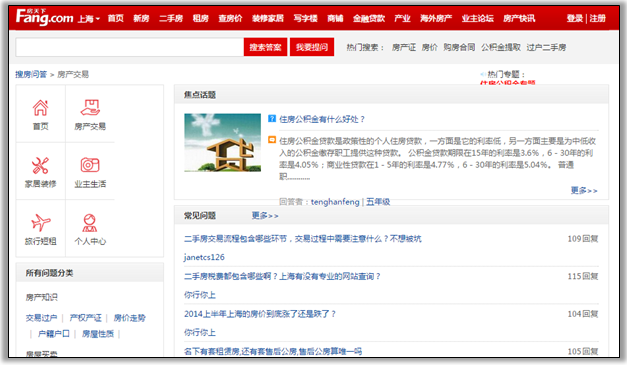Click the 旅行短租 airplane icon
This screenshot has width=627, height=365.
(x=41, y=222)
